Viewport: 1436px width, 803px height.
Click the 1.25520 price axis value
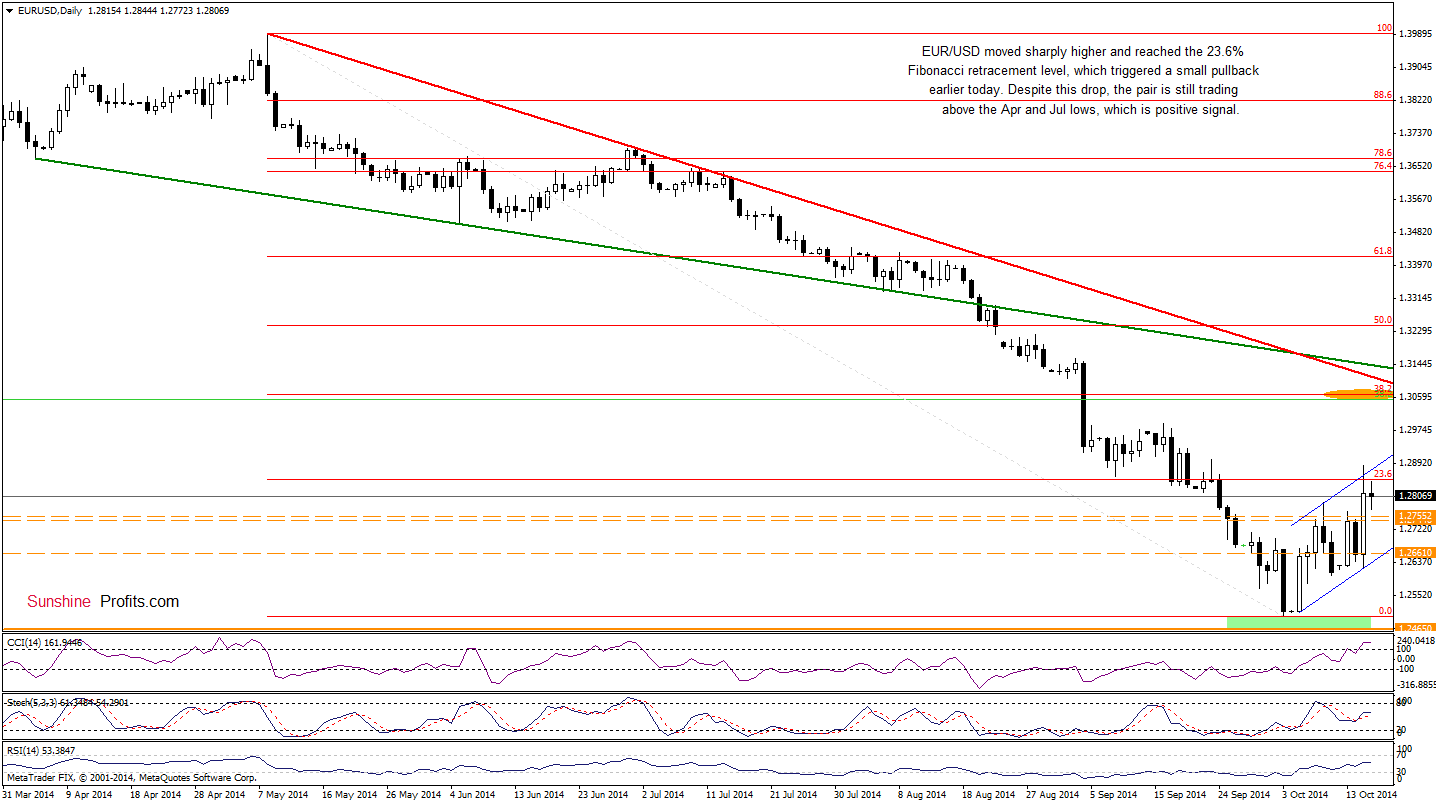pos(1418,595)
